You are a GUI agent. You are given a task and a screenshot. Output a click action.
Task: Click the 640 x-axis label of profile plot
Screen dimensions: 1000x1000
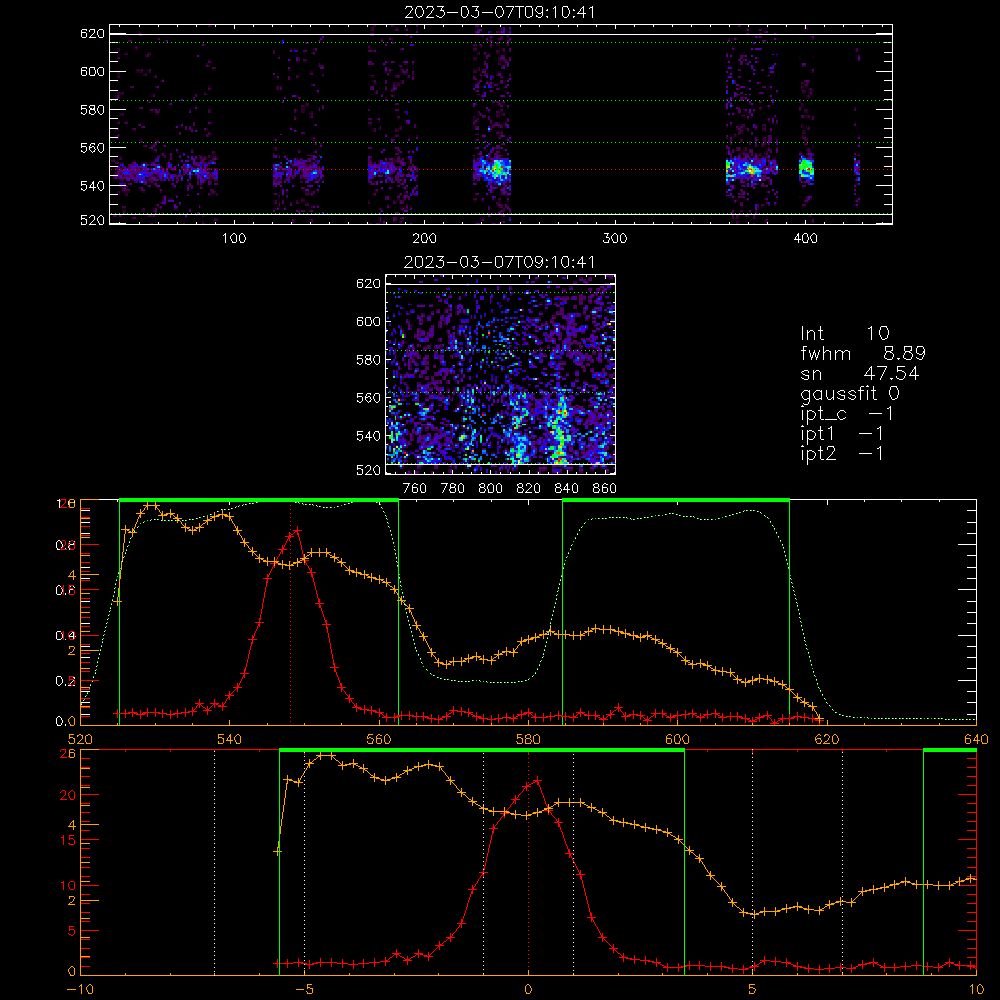click(x=976, y=739)
